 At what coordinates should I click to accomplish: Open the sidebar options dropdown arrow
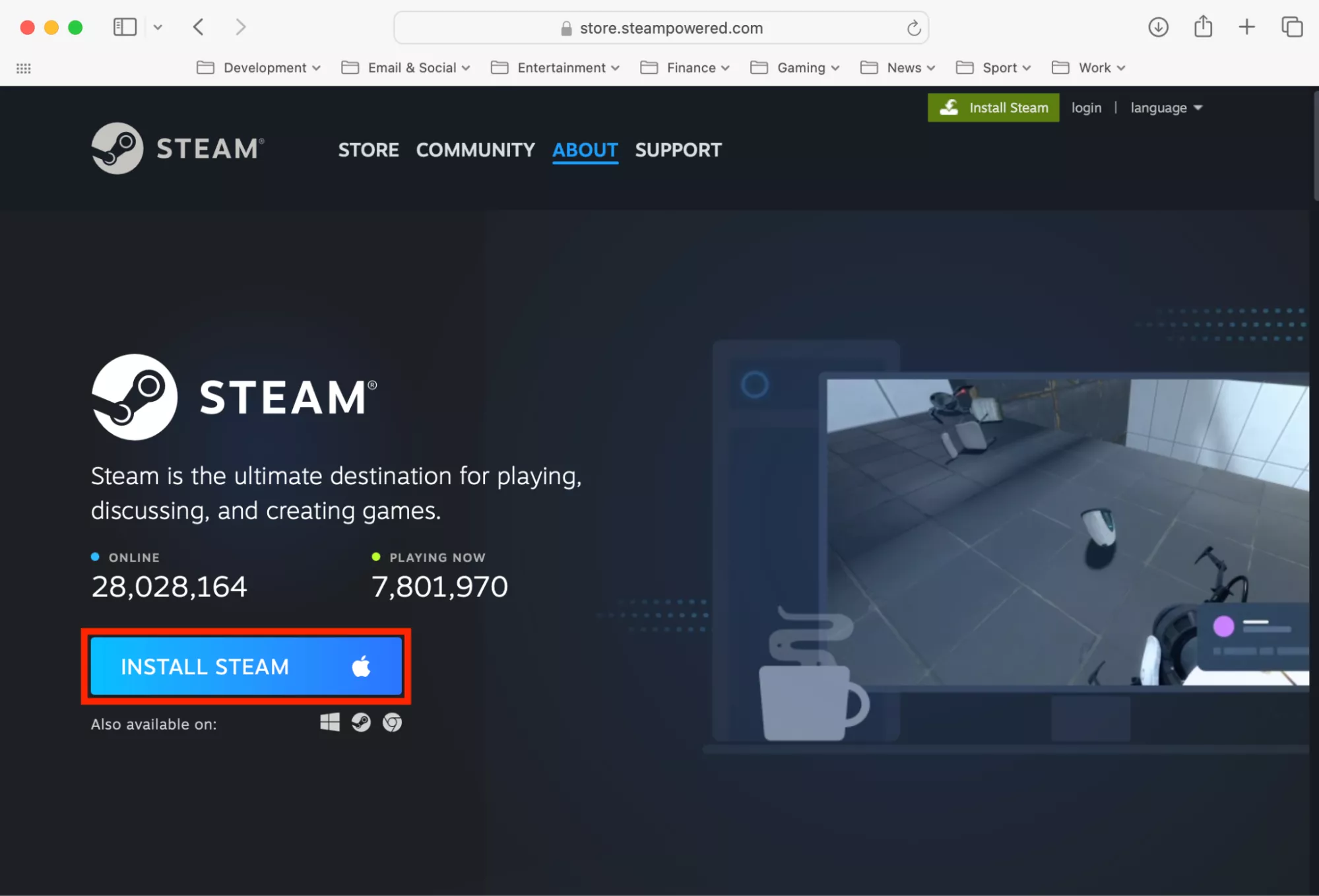click(x=158, y=27)
